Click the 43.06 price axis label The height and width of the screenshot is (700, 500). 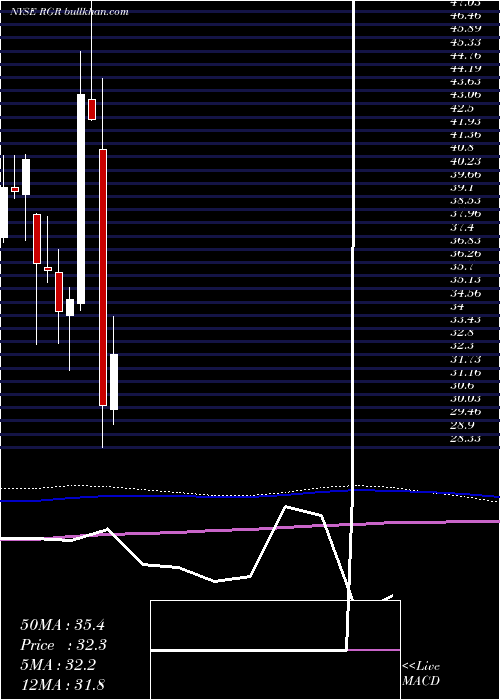[x=467, y=95]
